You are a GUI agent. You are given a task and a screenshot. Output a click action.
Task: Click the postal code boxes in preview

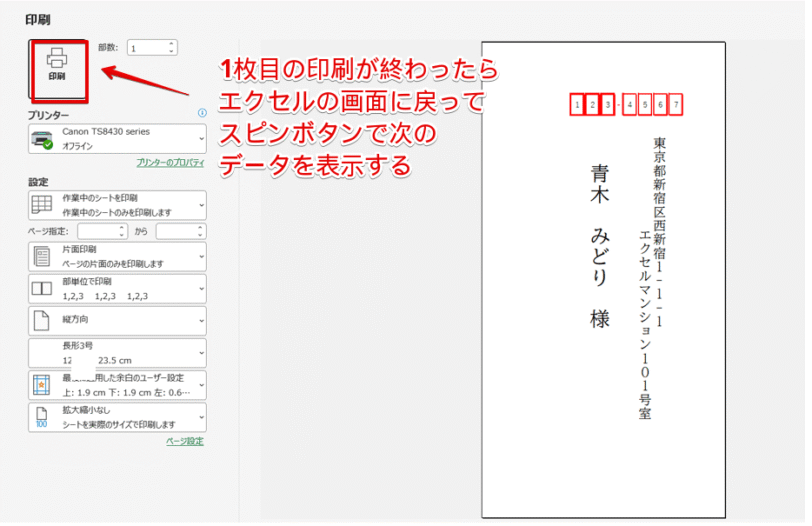626,105
